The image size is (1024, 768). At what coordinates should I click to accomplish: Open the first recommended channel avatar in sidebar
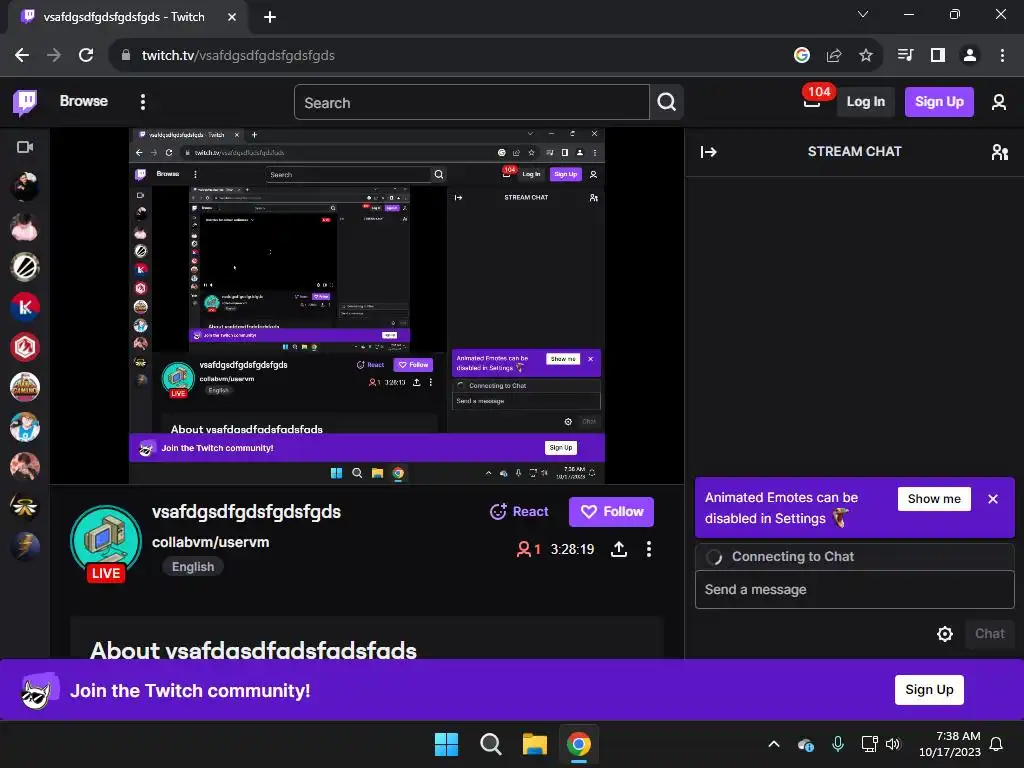[25, 187]
